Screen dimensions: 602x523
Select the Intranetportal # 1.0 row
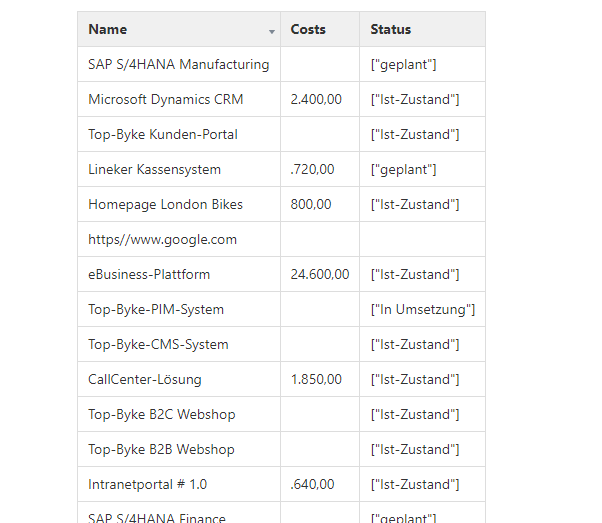point(147,484)
